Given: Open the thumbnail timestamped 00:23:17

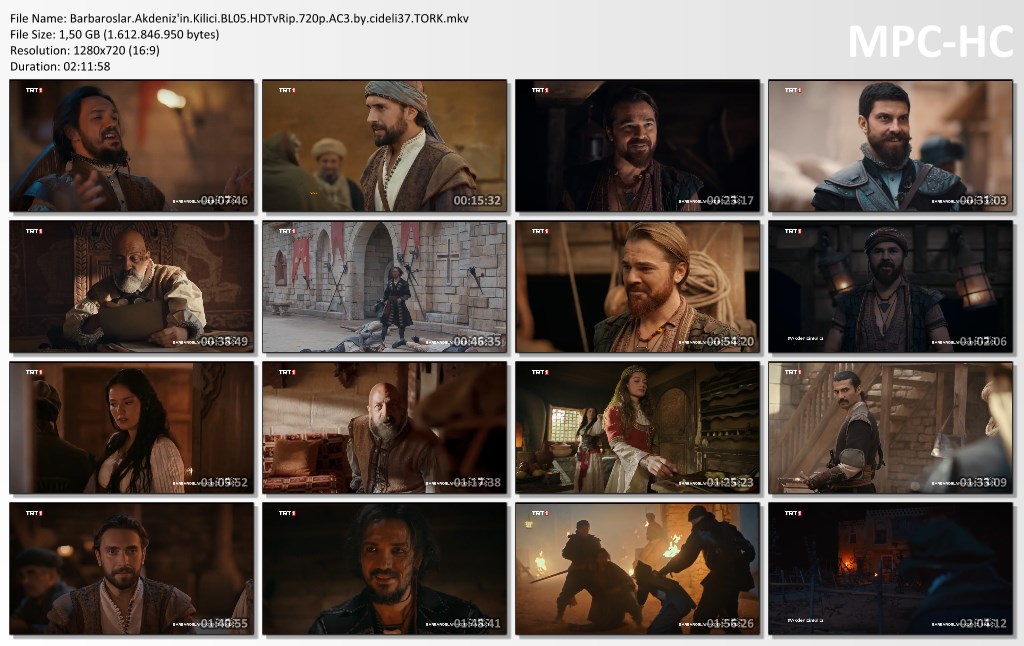Looking at the screenshot, I should pyautogui.click(x=637, y=146).
